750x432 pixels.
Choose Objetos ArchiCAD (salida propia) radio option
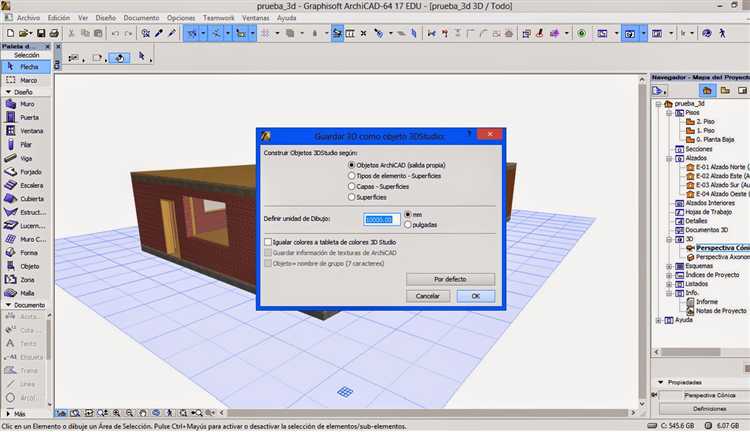tap(352, 165)
